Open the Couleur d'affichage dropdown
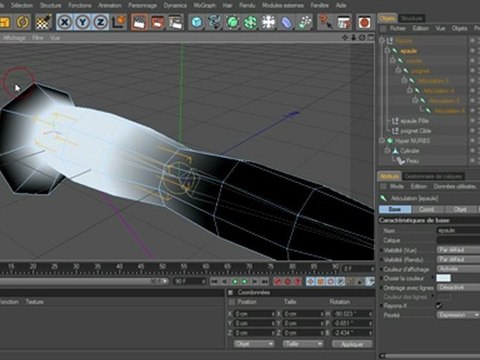This screenshot has width=480, height=360. coord(458,269)
